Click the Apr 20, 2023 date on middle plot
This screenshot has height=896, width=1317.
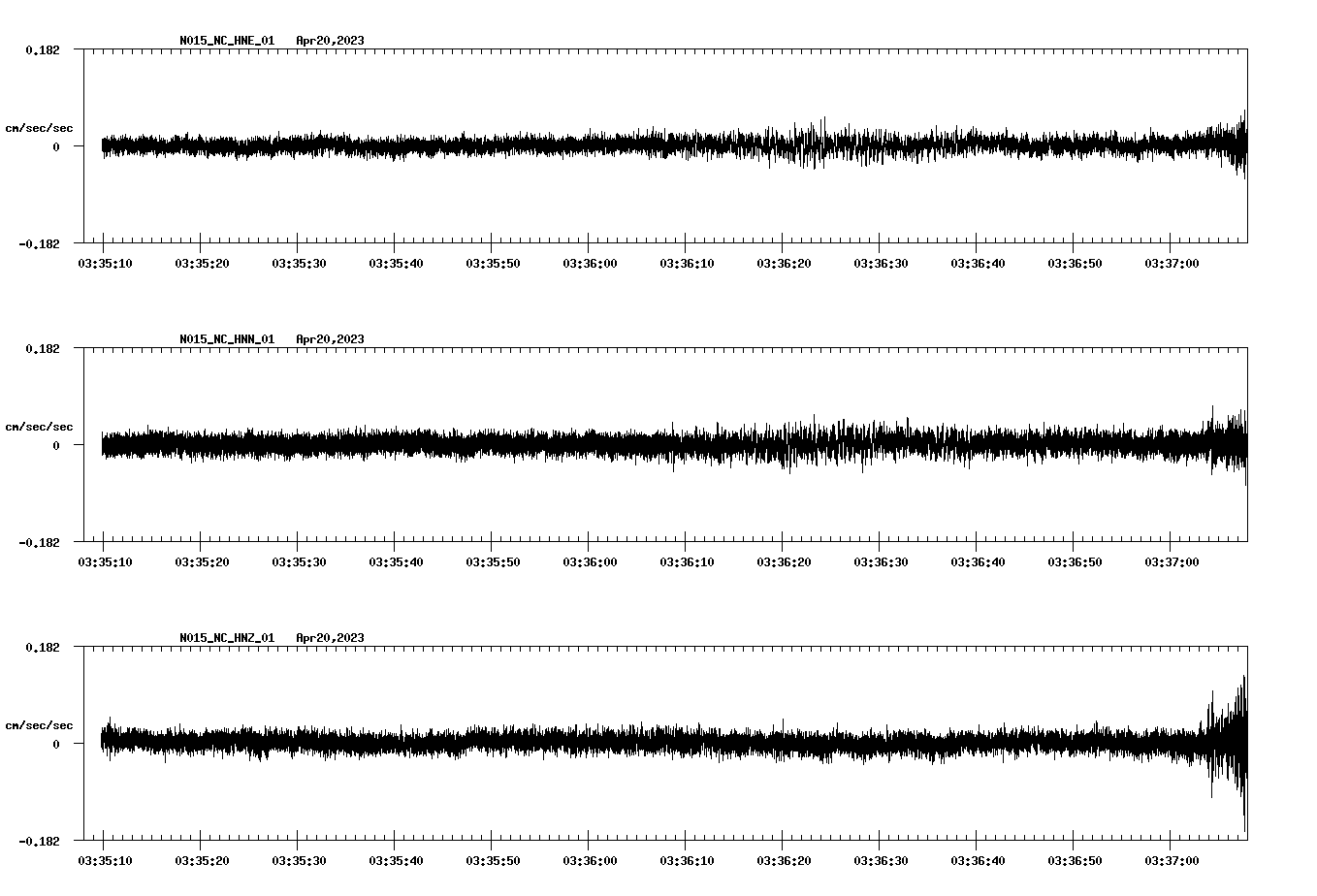click(x=331, y=340)
